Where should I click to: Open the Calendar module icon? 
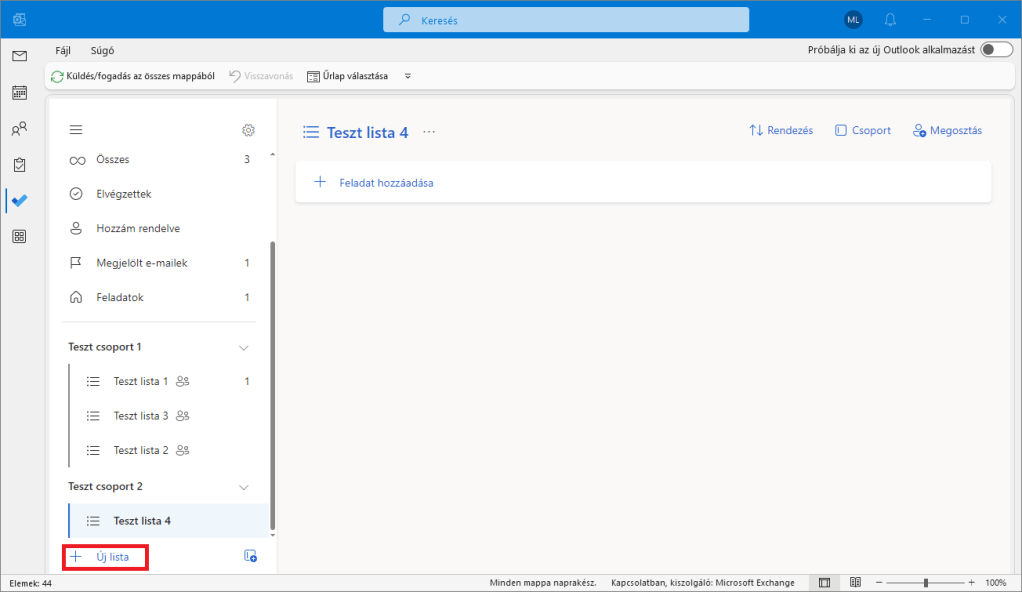click(19, 93)
